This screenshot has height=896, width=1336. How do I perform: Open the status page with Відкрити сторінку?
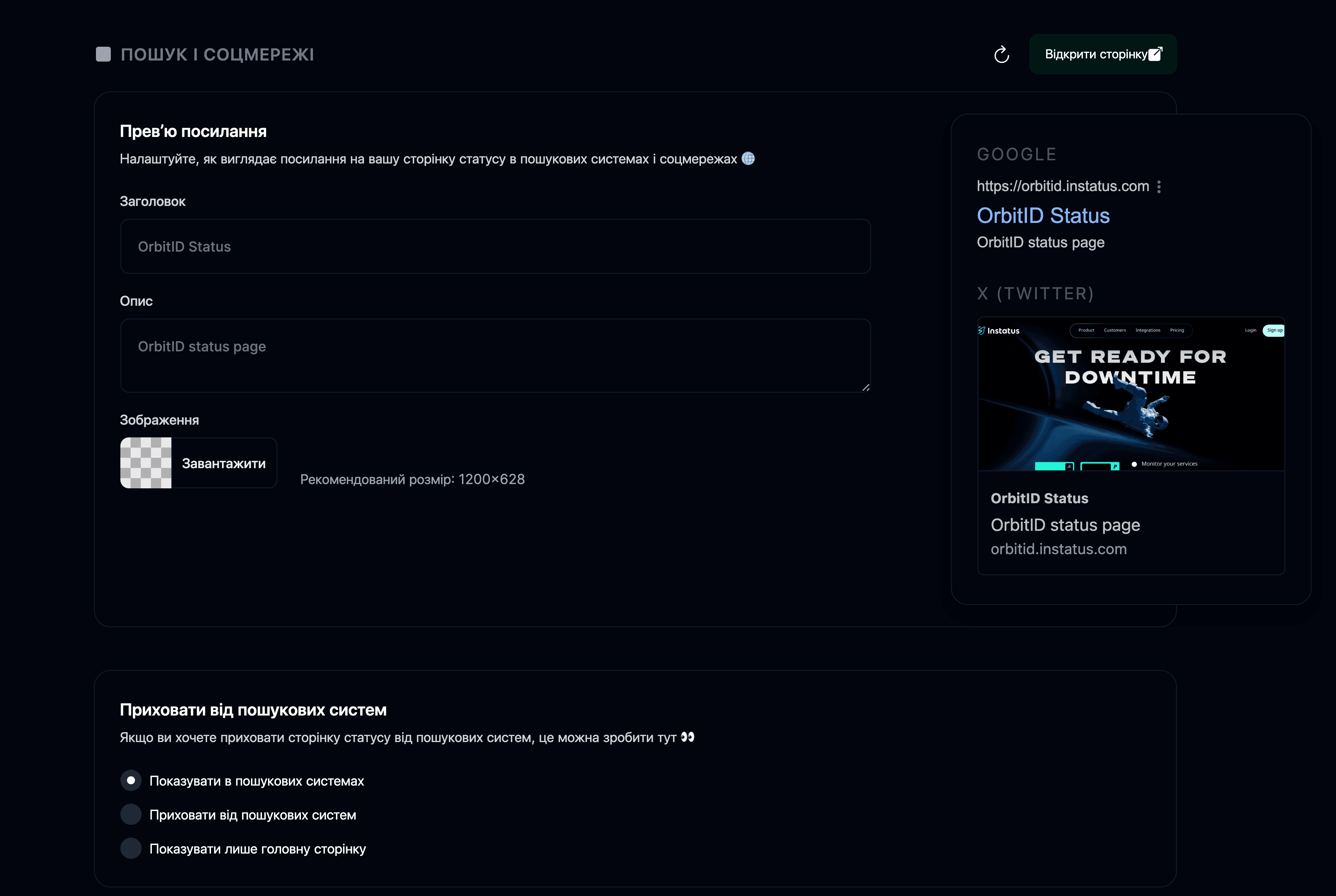click(x=1103, y=54)
